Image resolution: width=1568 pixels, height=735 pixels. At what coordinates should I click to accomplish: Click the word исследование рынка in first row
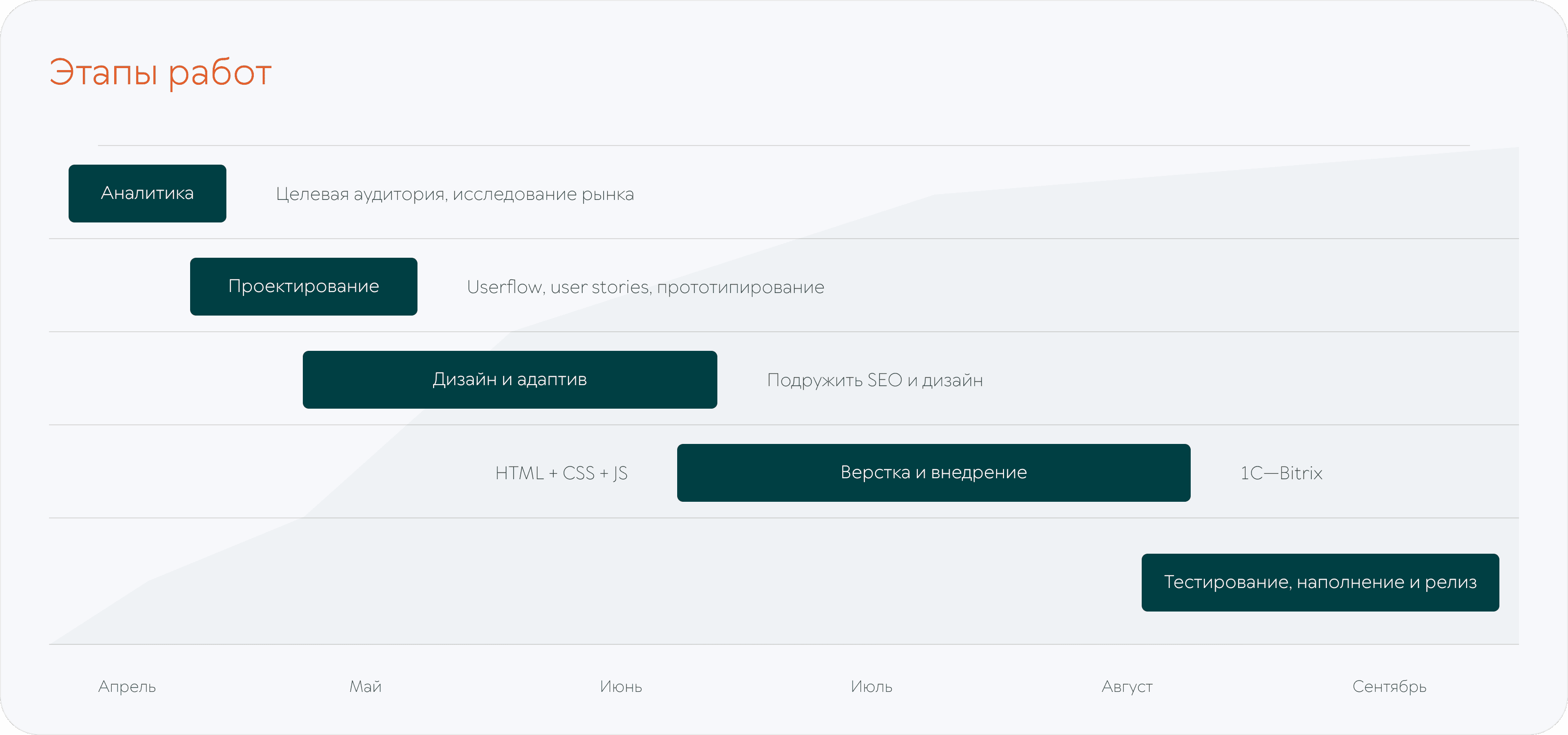(543, 195)
